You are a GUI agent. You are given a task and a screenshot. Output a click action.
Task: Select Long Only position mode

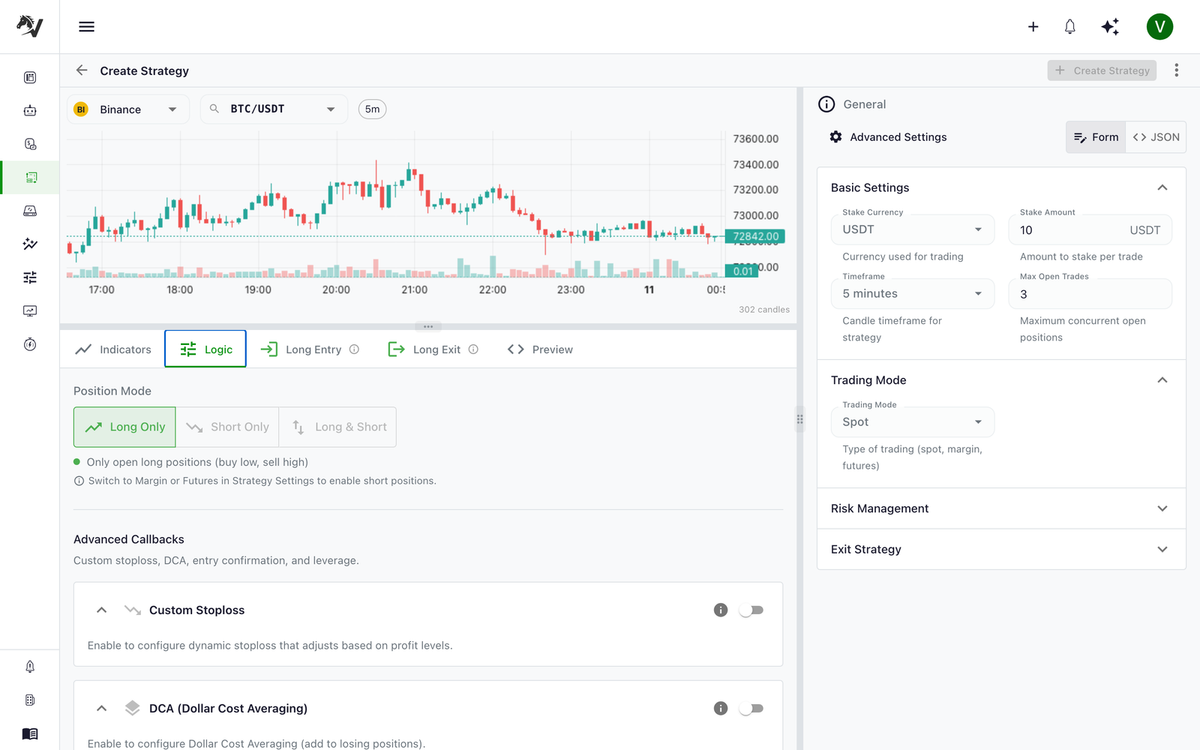(125, 427)
